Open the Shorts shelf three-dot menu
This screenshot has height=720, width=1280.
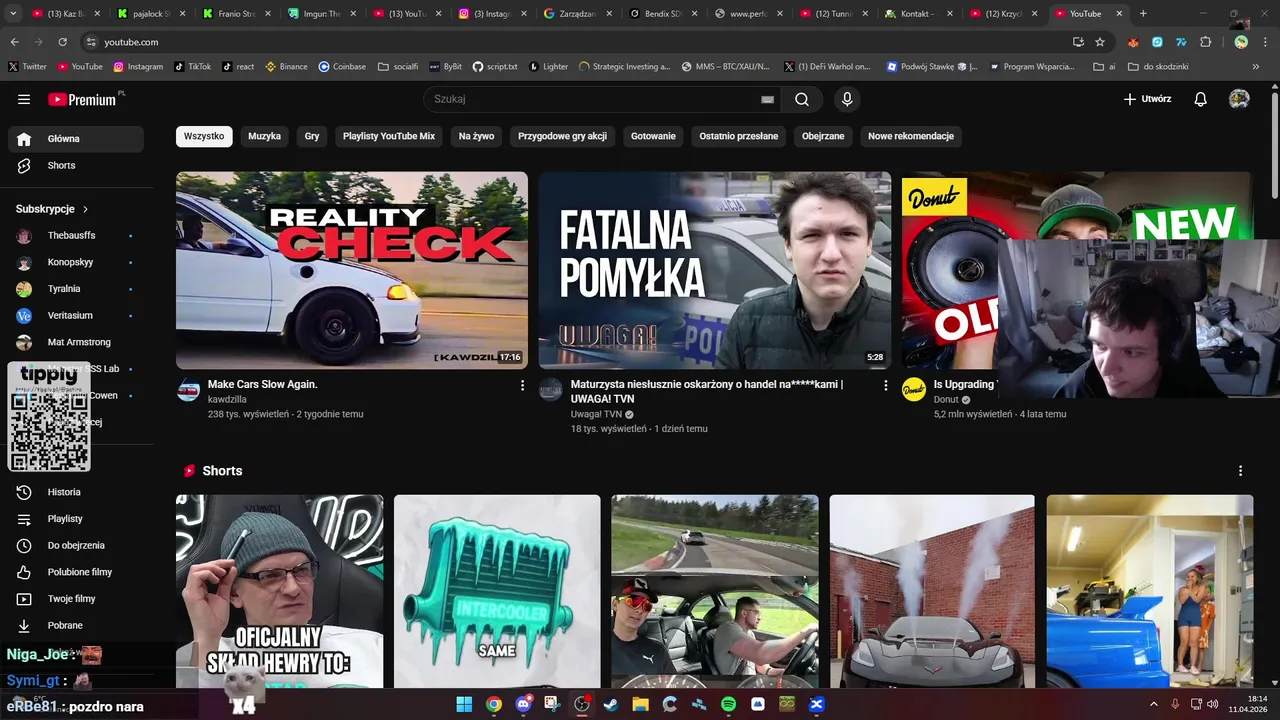[1240, 471]
